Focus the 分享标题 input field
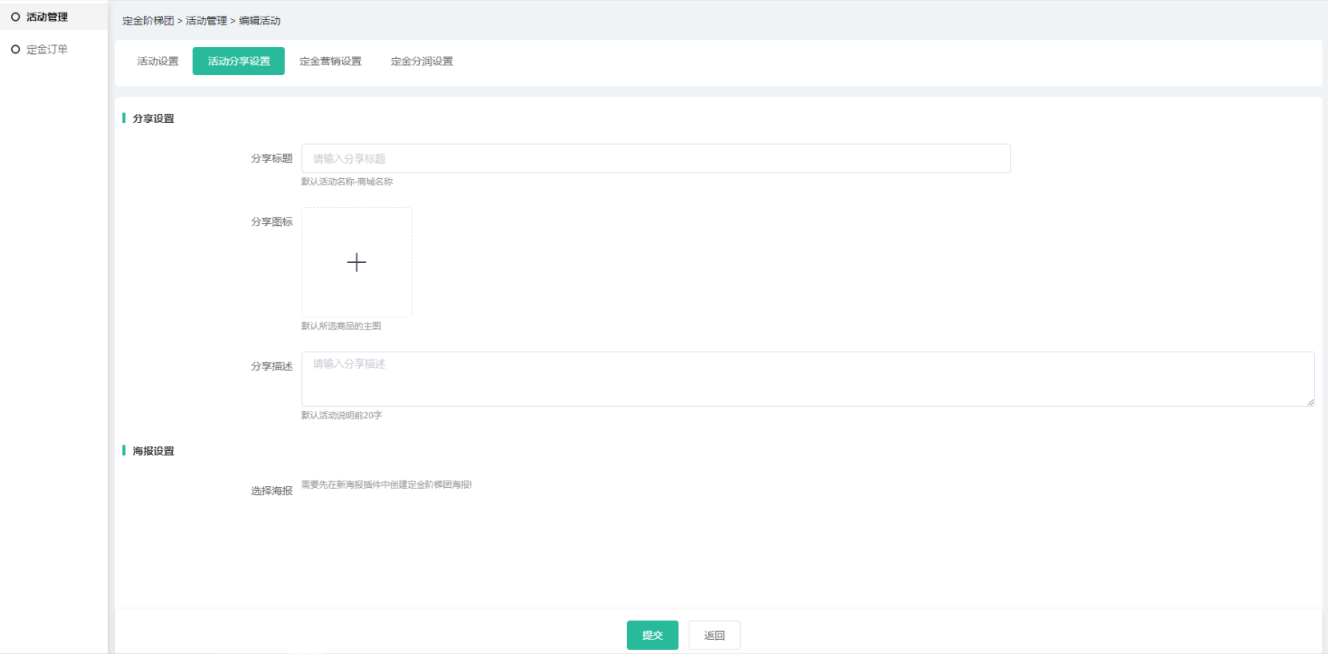This screenshot has width=1328, height=654. click(x=655, y=159)
